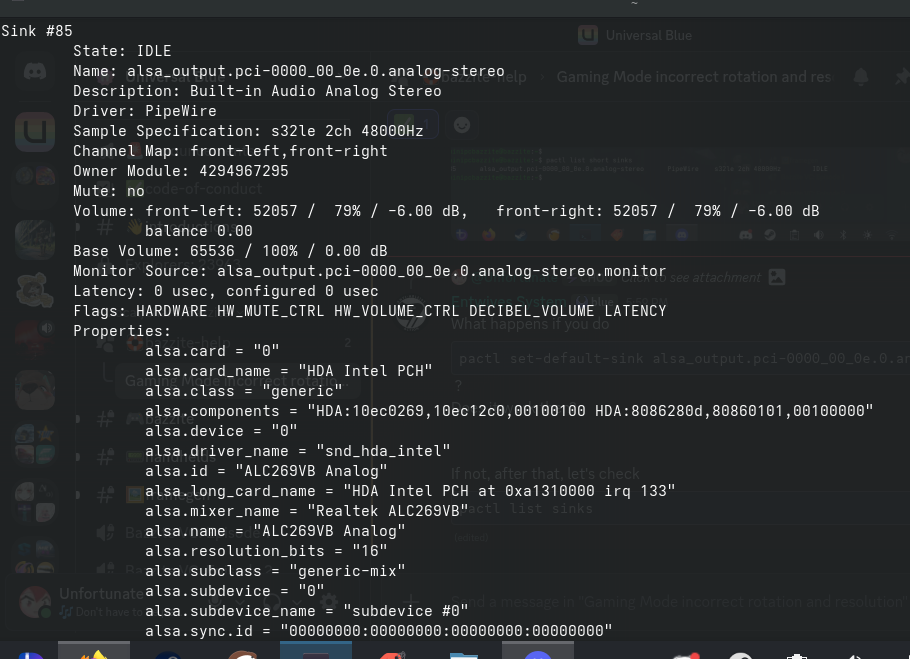910x659 pixels.
Task: Click the alsa.subdevice = "0" property
Action: coord(234,591)
